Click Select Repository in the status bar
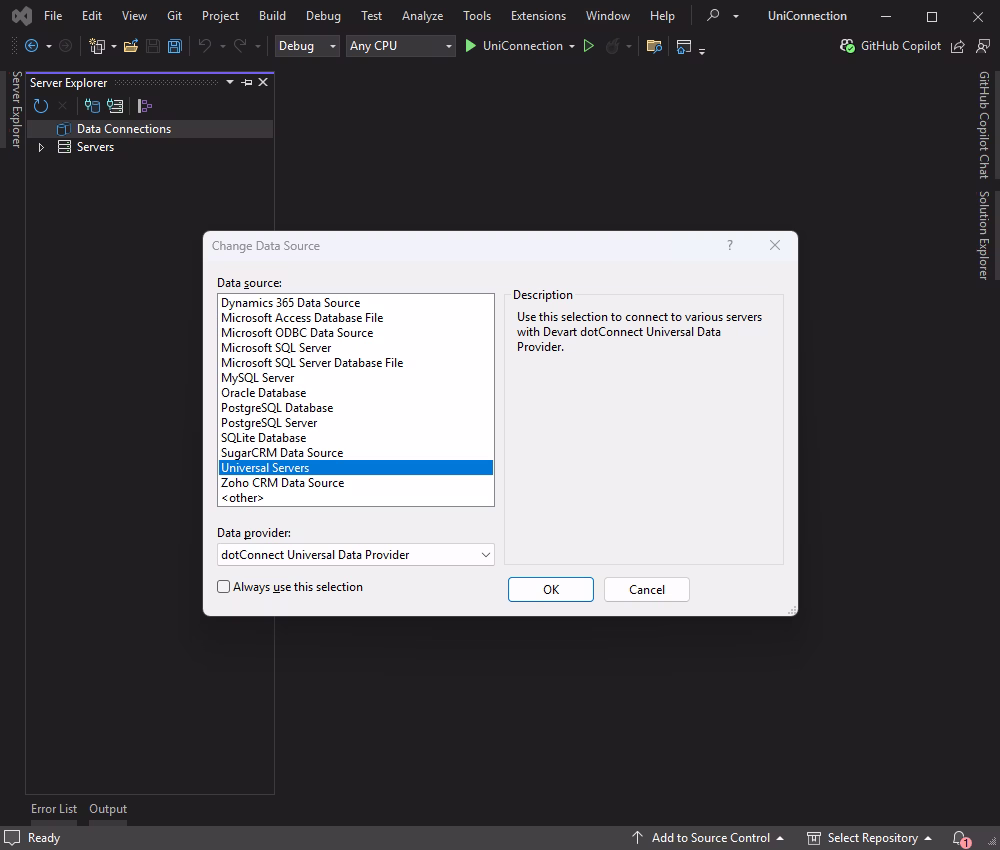This screenshot has width=1000, height=850. 869,838
